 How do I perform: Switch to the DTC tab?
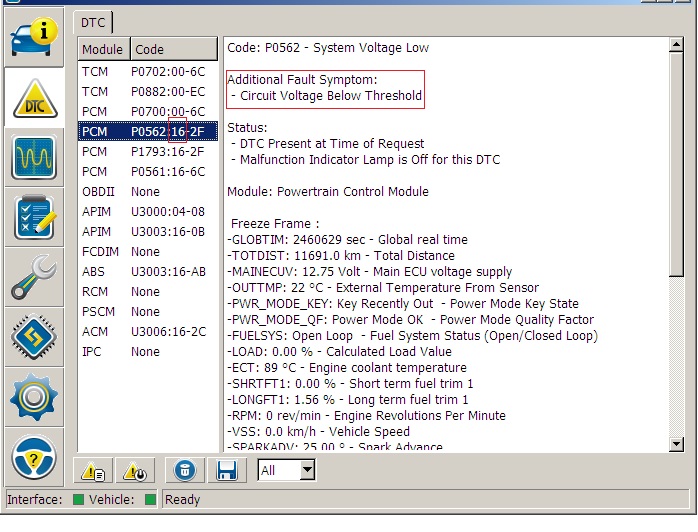pos(94,21)
